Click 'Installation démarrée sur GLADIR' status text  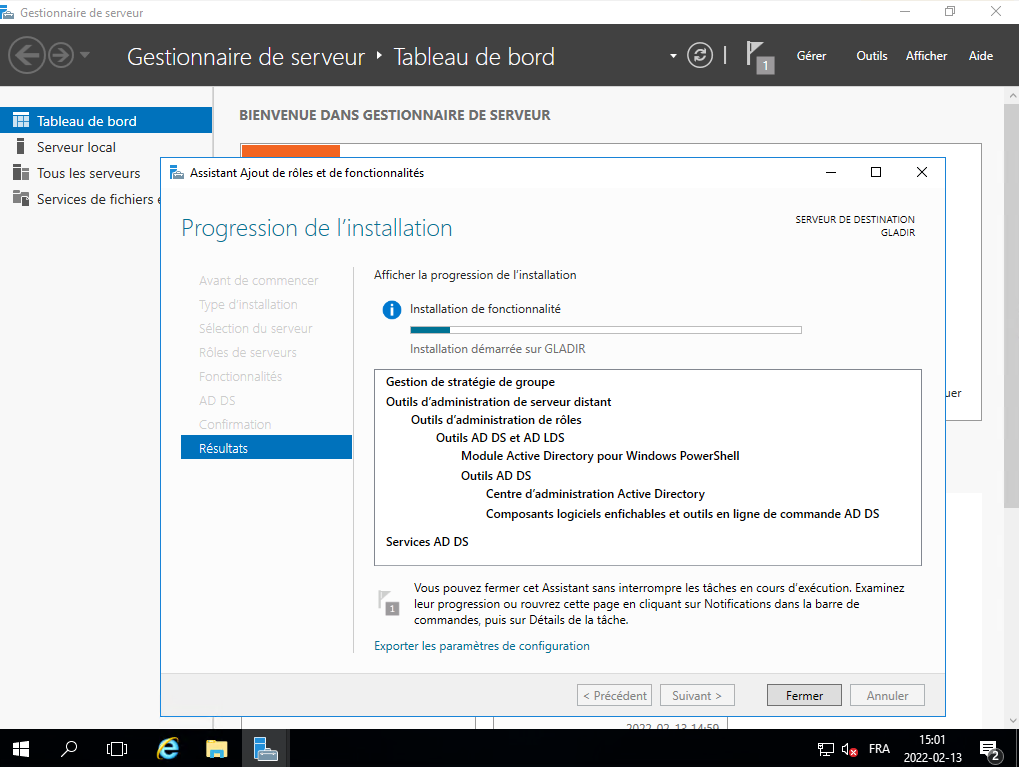click(x=497, y=349)
